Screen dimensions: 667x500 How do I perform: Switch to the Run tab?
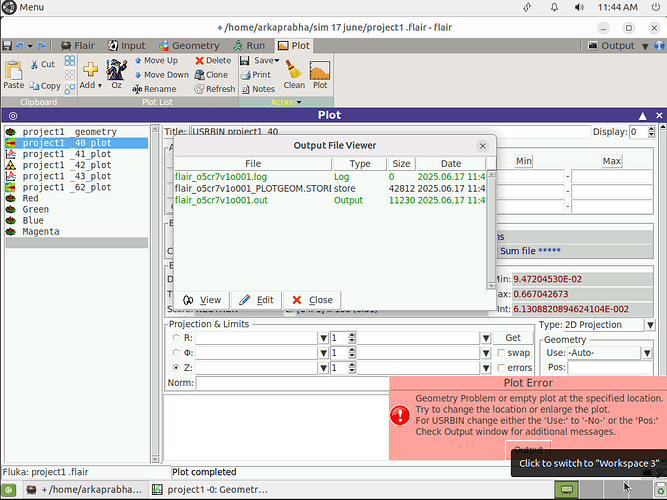pyautogui.click(x=249, y=46)
